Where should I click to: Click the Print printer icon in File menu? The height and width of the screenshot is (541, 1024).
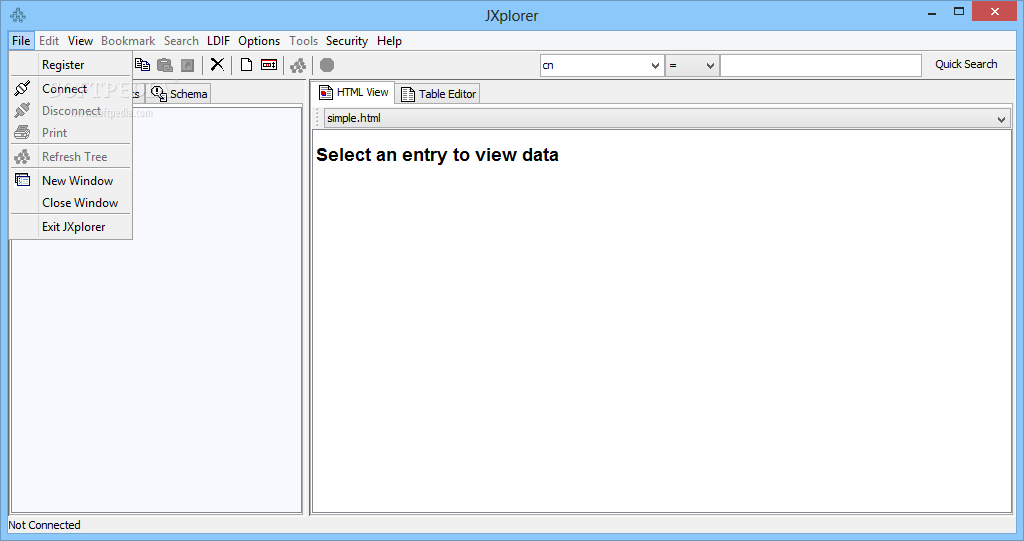tap(22, 133)
